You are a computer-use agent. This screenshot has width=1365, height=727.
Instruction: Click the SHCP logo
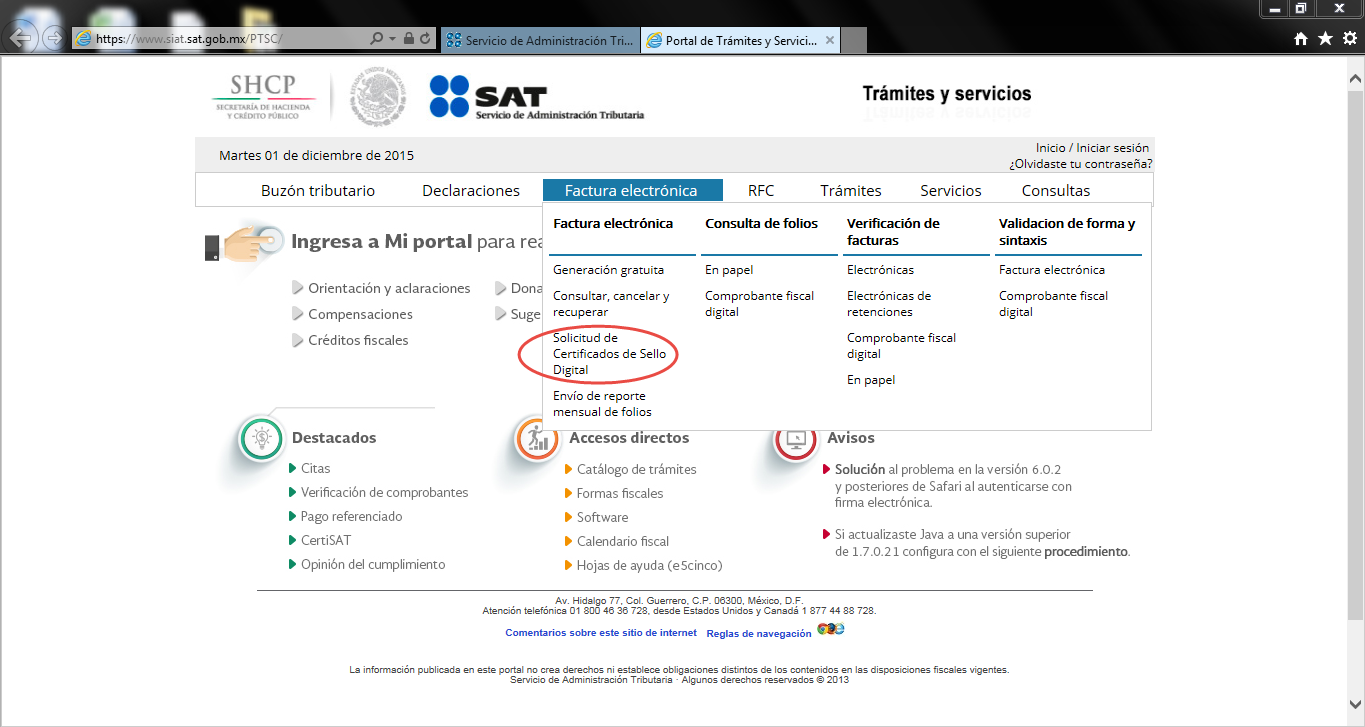[x=264, y=98]
